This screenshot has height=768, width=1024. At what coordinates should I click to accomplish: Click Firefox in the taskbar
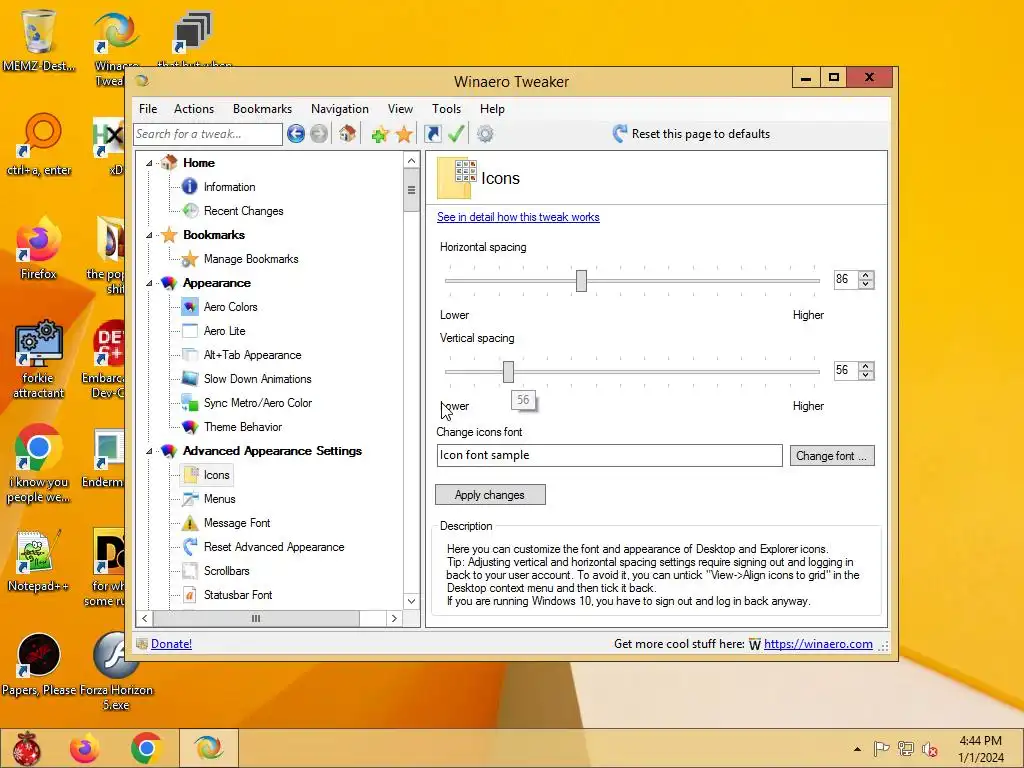[85, 748]
